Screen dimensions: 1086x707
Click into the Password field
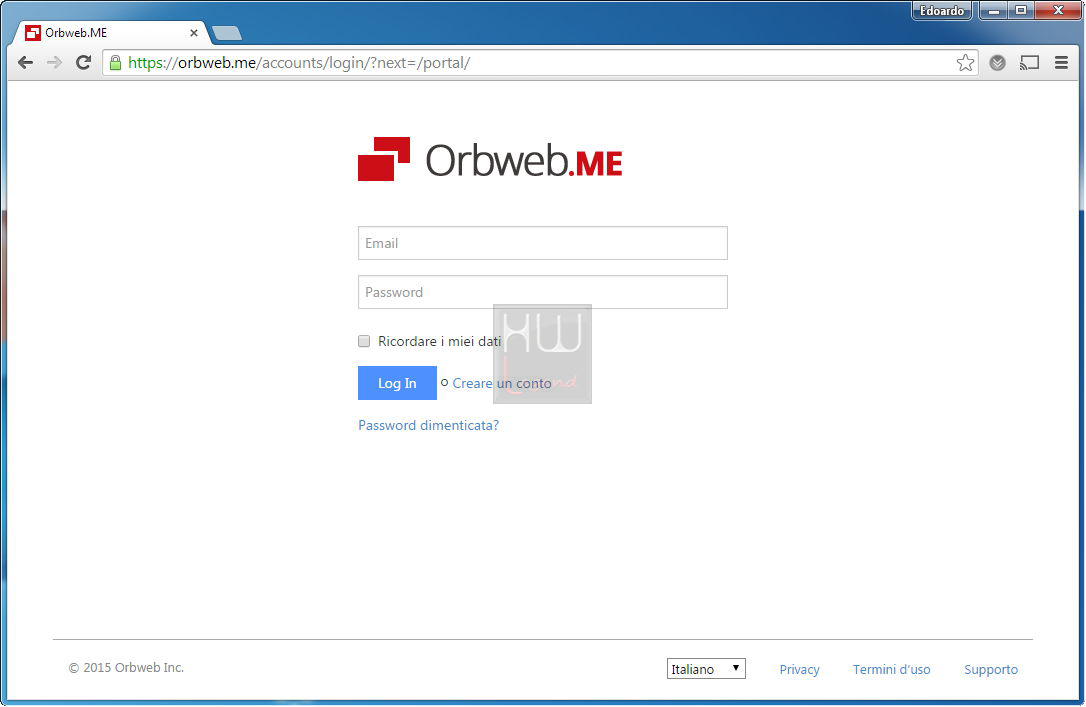542,292
